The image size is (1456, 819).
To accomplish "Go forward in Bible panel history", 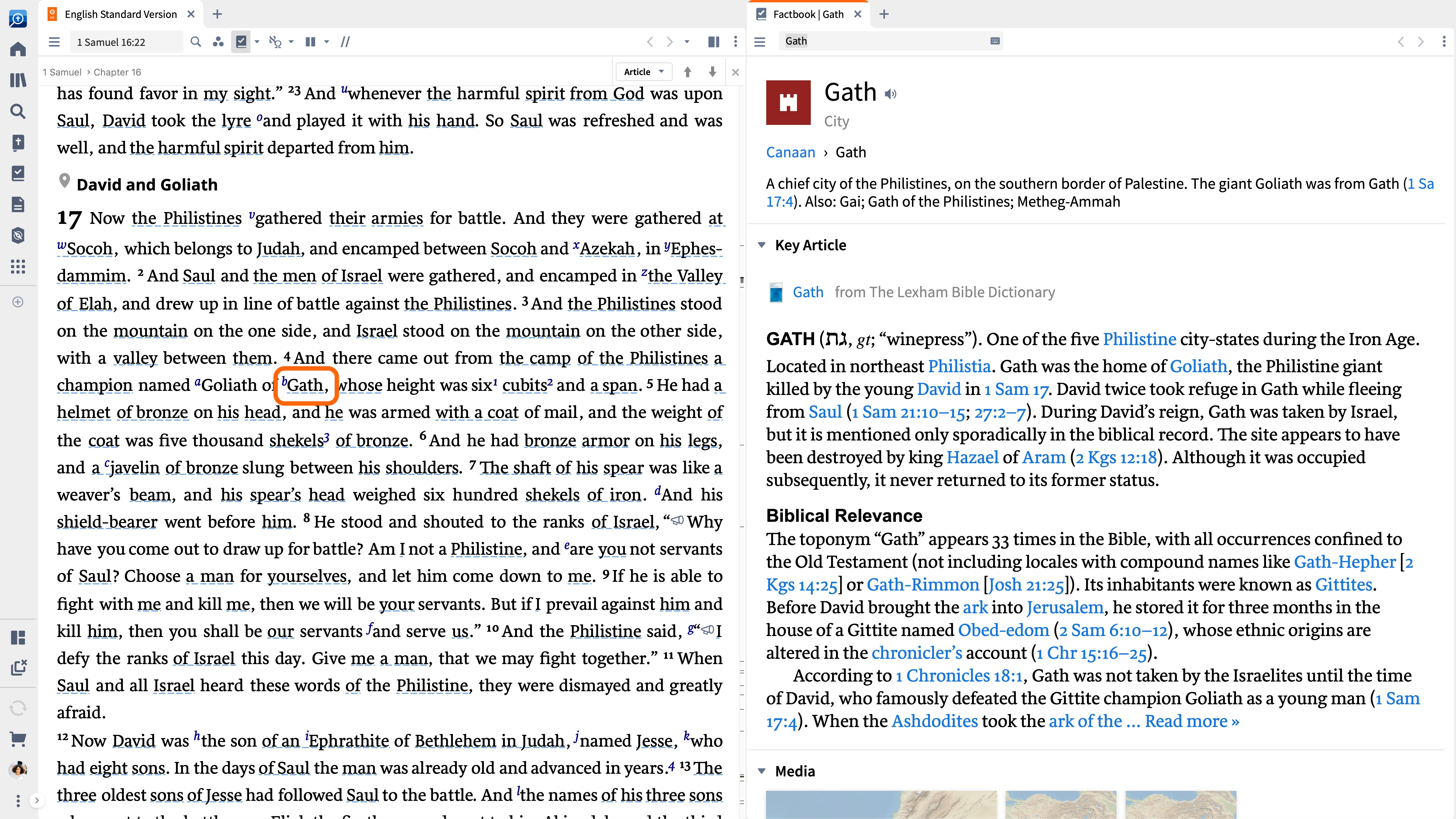I will [x=670, y=42].
